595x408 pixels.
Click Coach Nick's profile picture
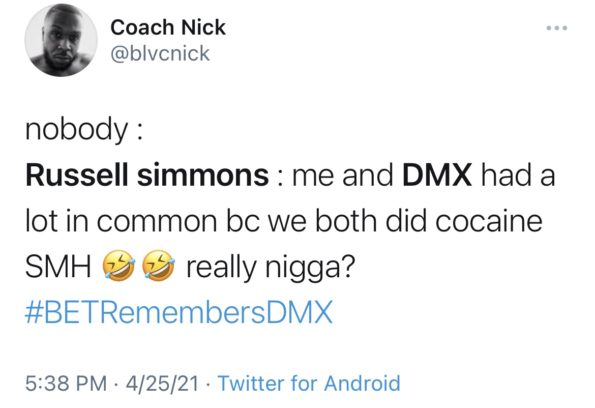(61, 40)
